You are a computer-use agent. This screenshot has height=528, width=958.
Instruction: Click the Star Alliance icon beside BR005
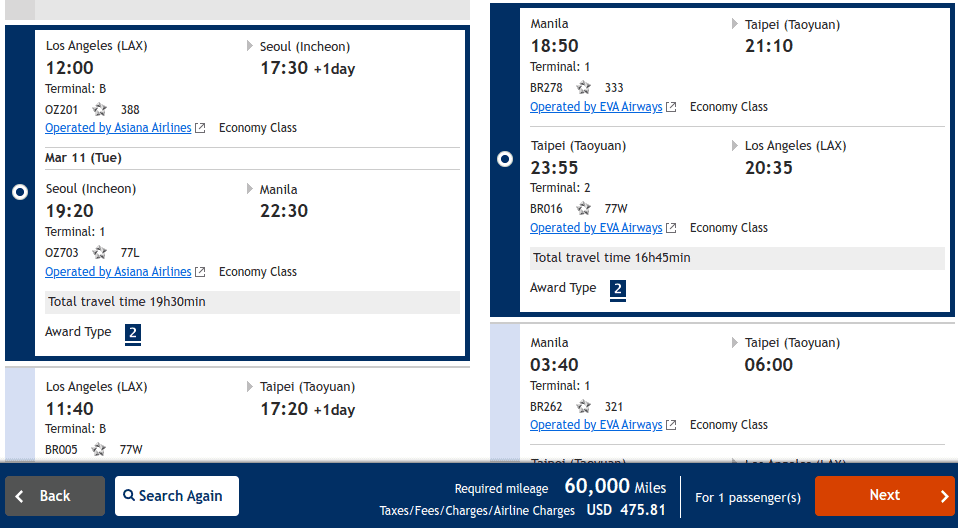tap(99, 450)
